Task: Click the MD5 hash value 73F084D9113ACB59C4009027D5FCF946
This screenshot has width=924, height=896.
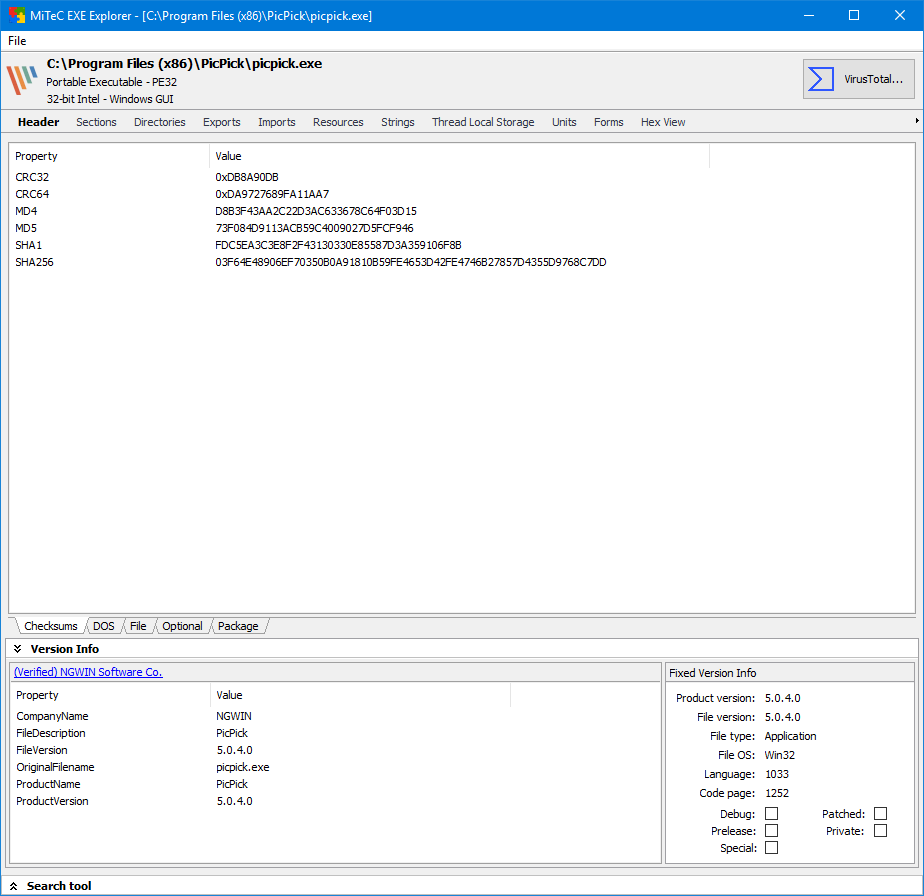Action: pyautogui.click(x=314, y=228)
